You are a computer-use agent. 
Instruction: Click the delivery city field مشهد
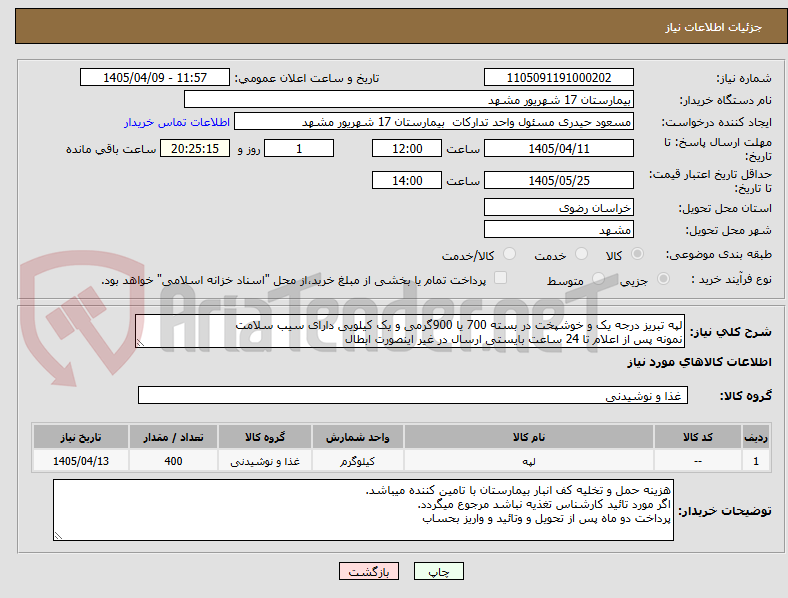[x=558, y=230]
